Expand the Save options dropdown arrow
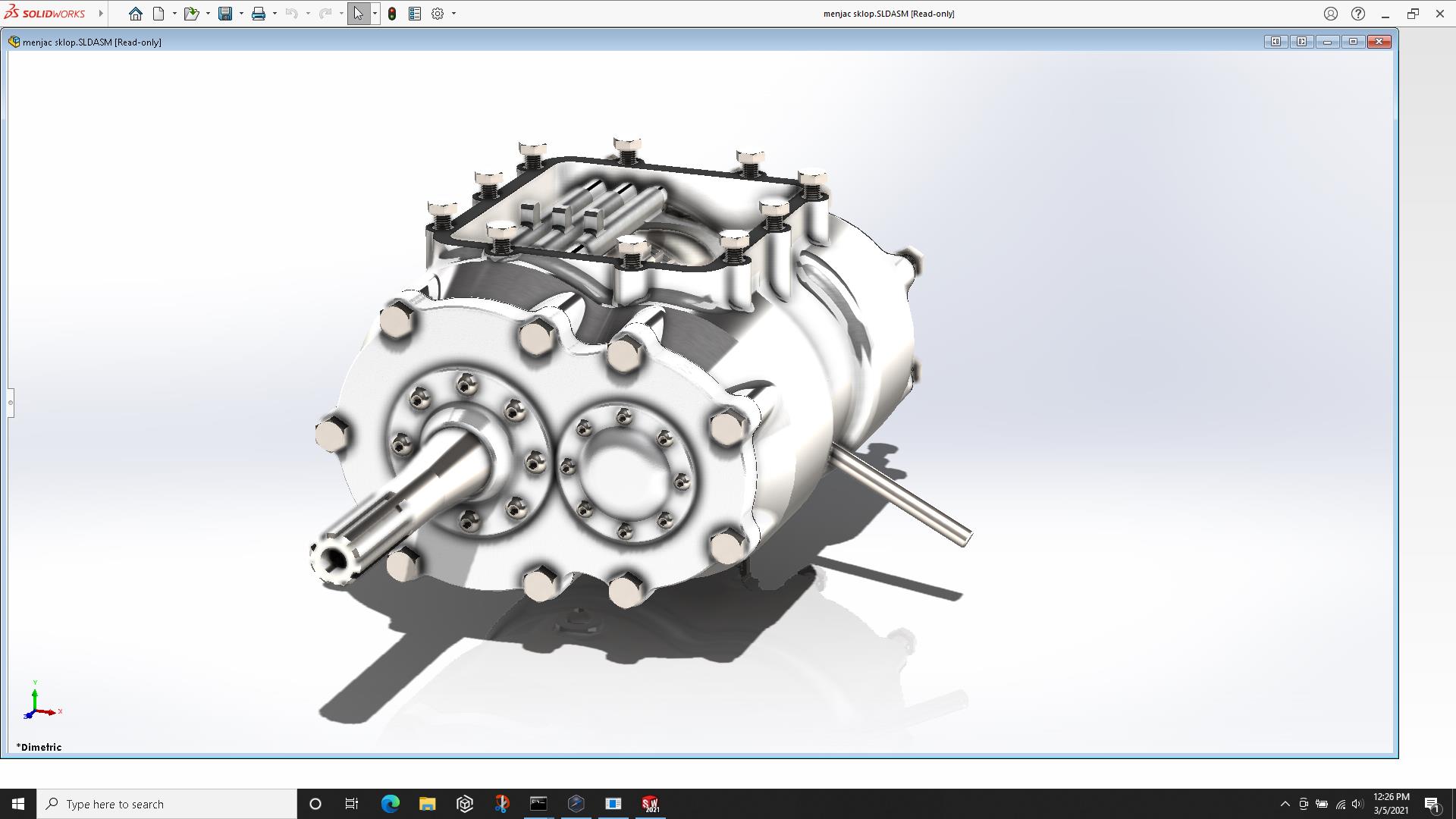This screenshot has width=1456, height=819. point(241,14)
